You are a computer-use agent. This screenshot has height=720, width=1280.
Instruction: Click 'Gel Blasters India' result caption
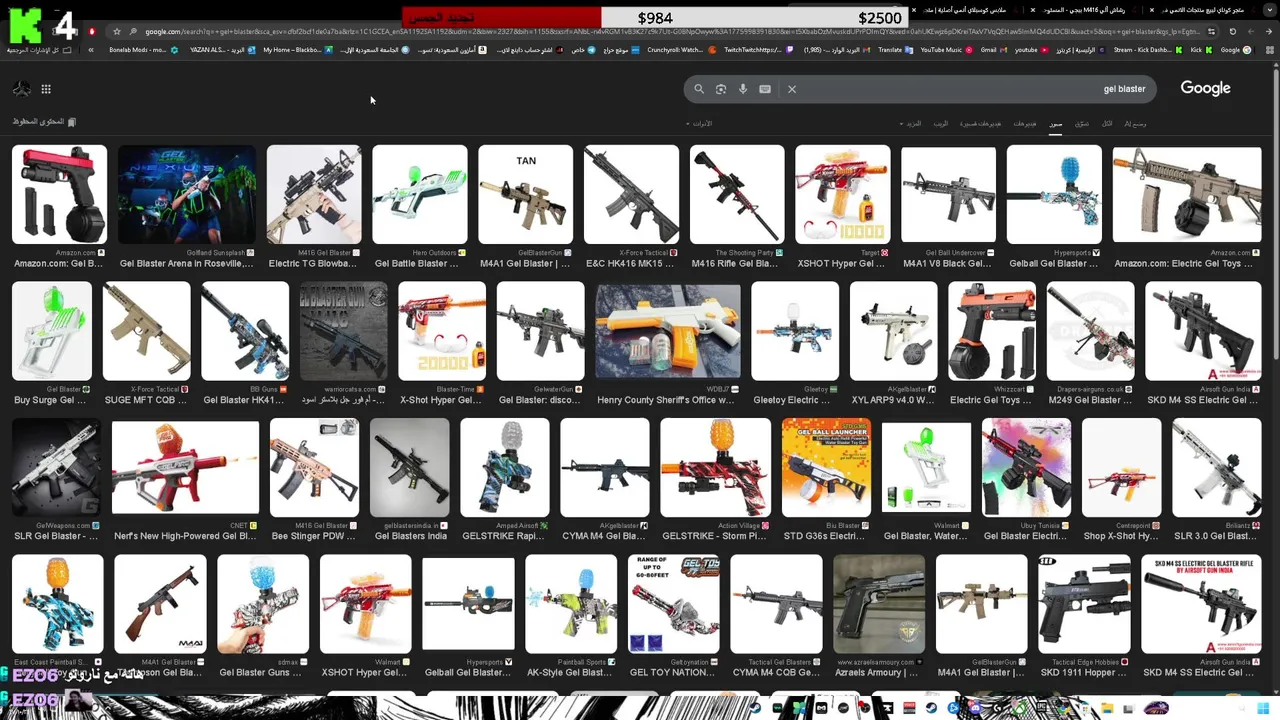tap(410, 536)
